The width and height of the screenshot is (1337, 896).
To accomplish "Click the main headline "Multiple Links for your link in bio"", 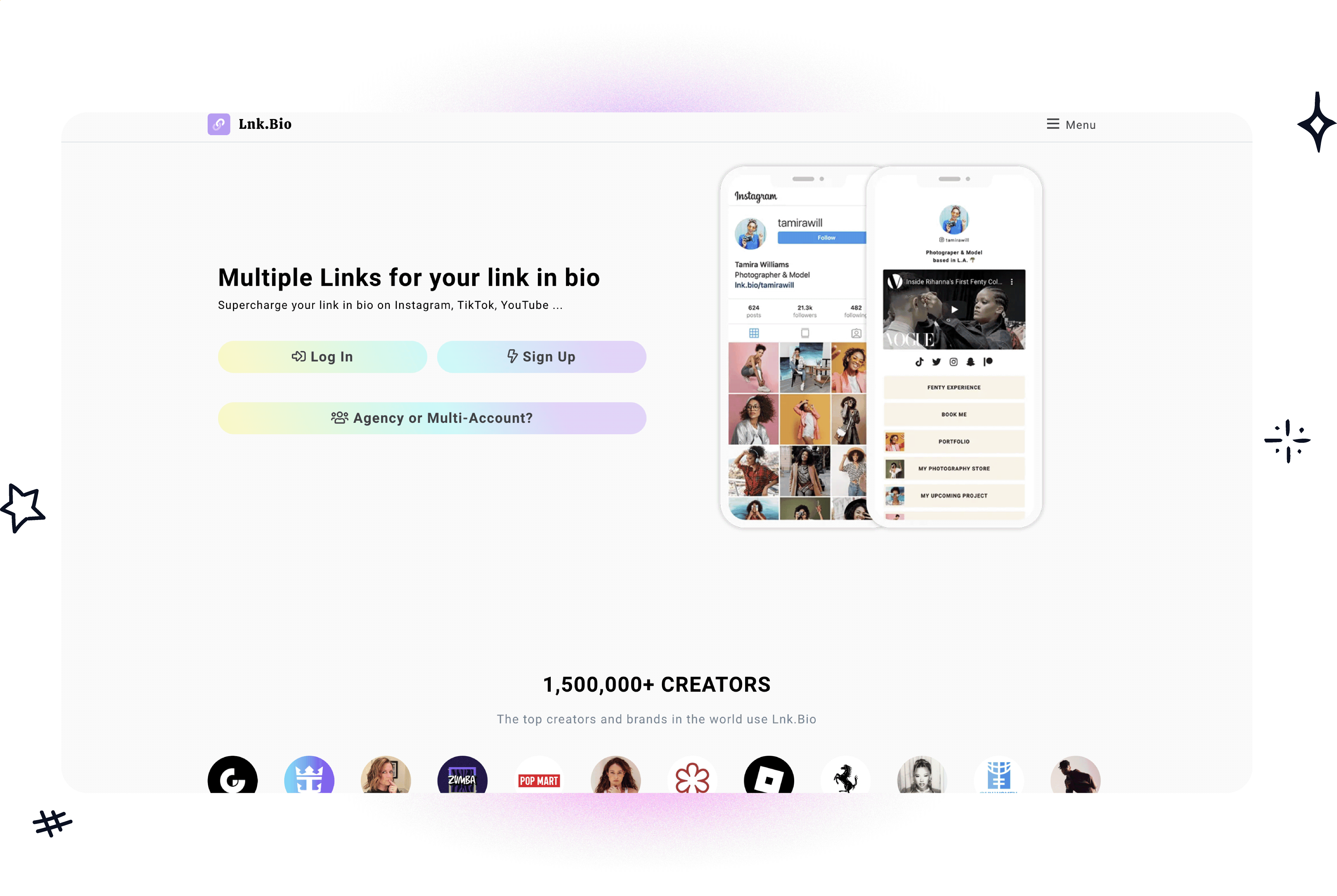I will click(409, 278).
